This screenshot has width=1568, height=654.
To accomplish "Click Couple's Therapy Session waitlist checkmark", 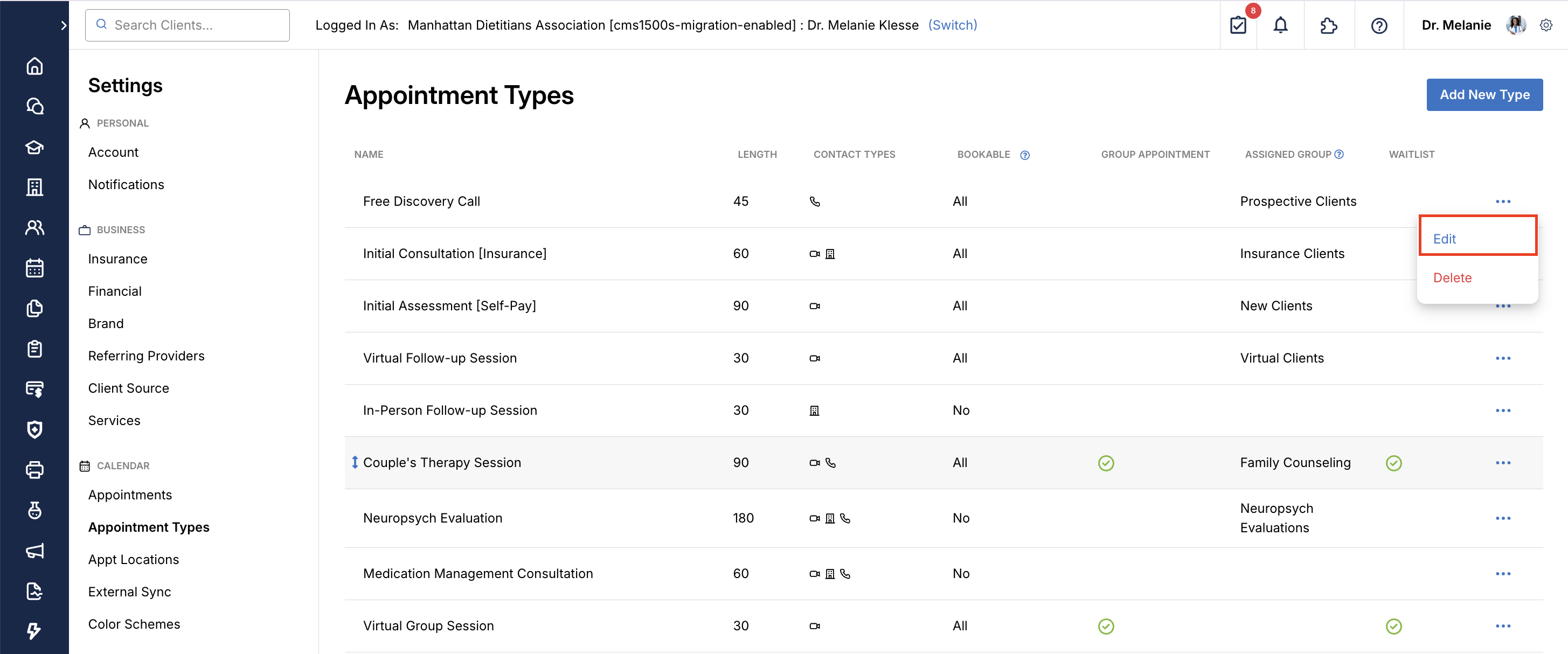I will click(x=1393, y=463).
